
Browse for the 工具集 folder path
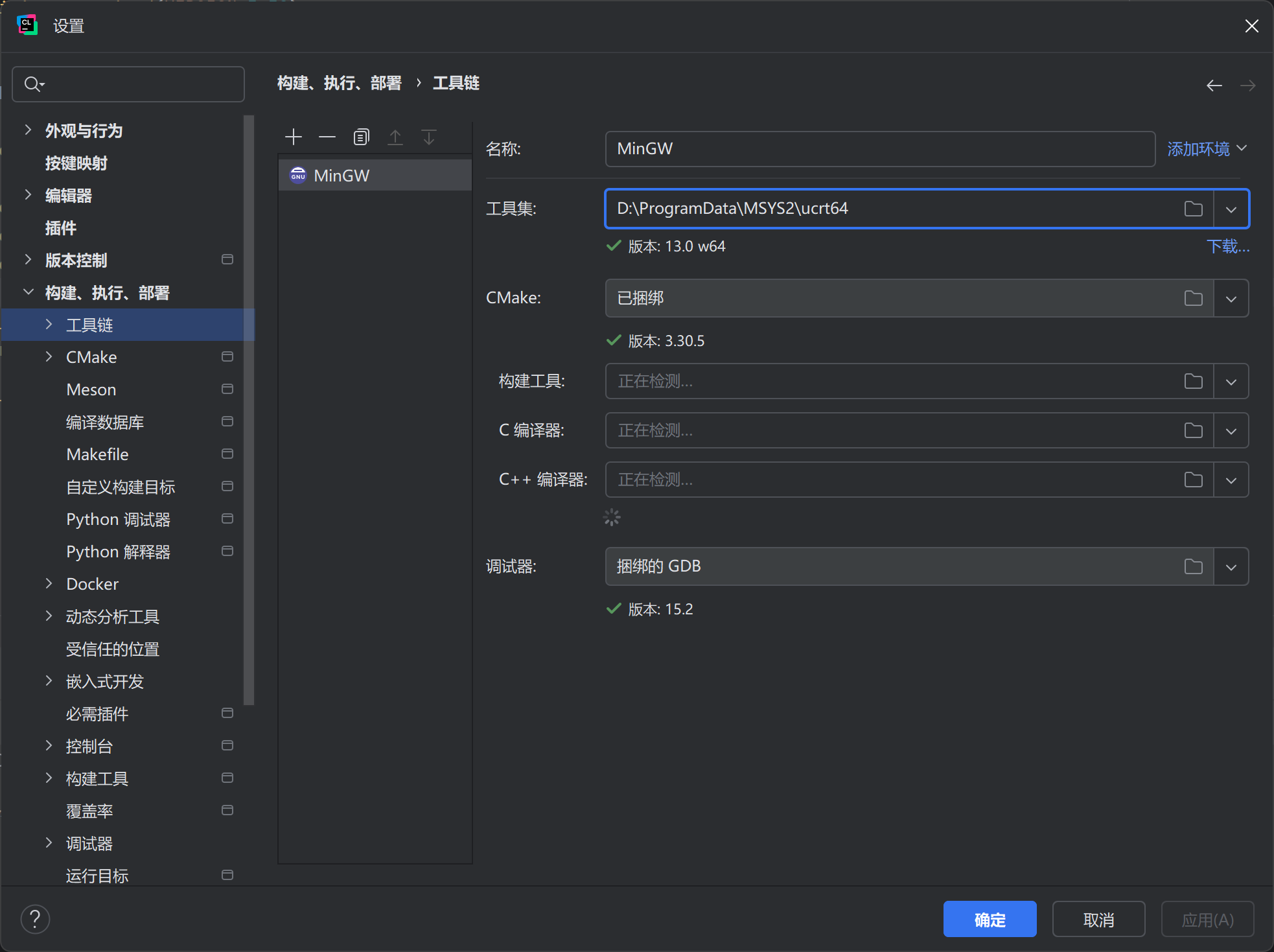click(x=1194, y=208)
